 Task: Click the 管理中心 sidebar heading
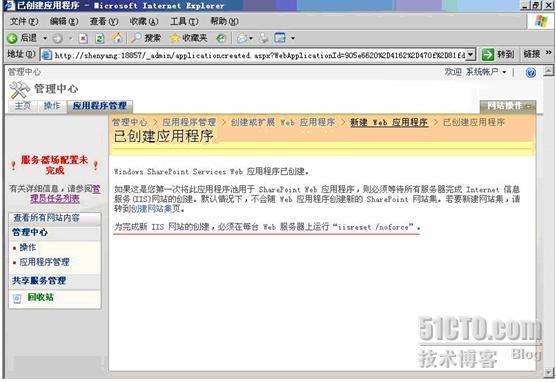tap(30, 232)
